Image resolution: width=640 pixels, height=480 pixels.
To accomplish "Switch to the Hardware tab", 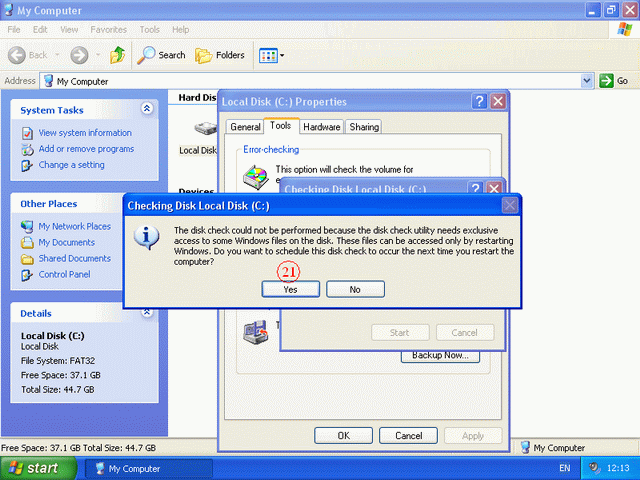I will (x=322, y=127).
